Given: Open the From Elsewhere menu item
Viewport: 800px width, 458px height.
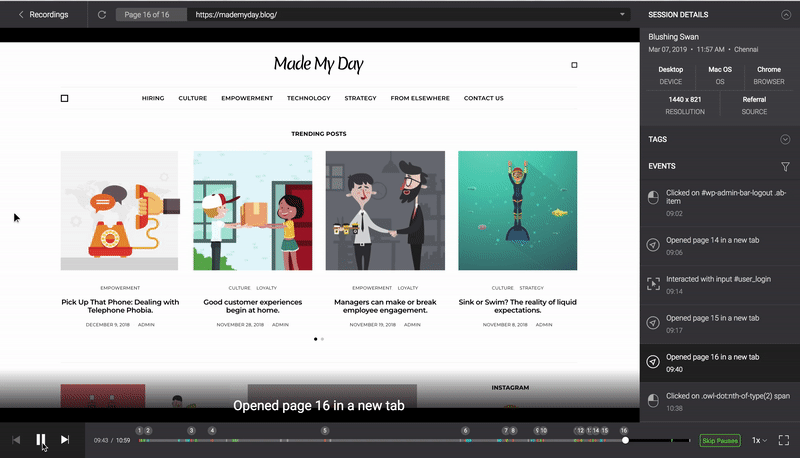Looking at the screenshot, I should (420, 98).
